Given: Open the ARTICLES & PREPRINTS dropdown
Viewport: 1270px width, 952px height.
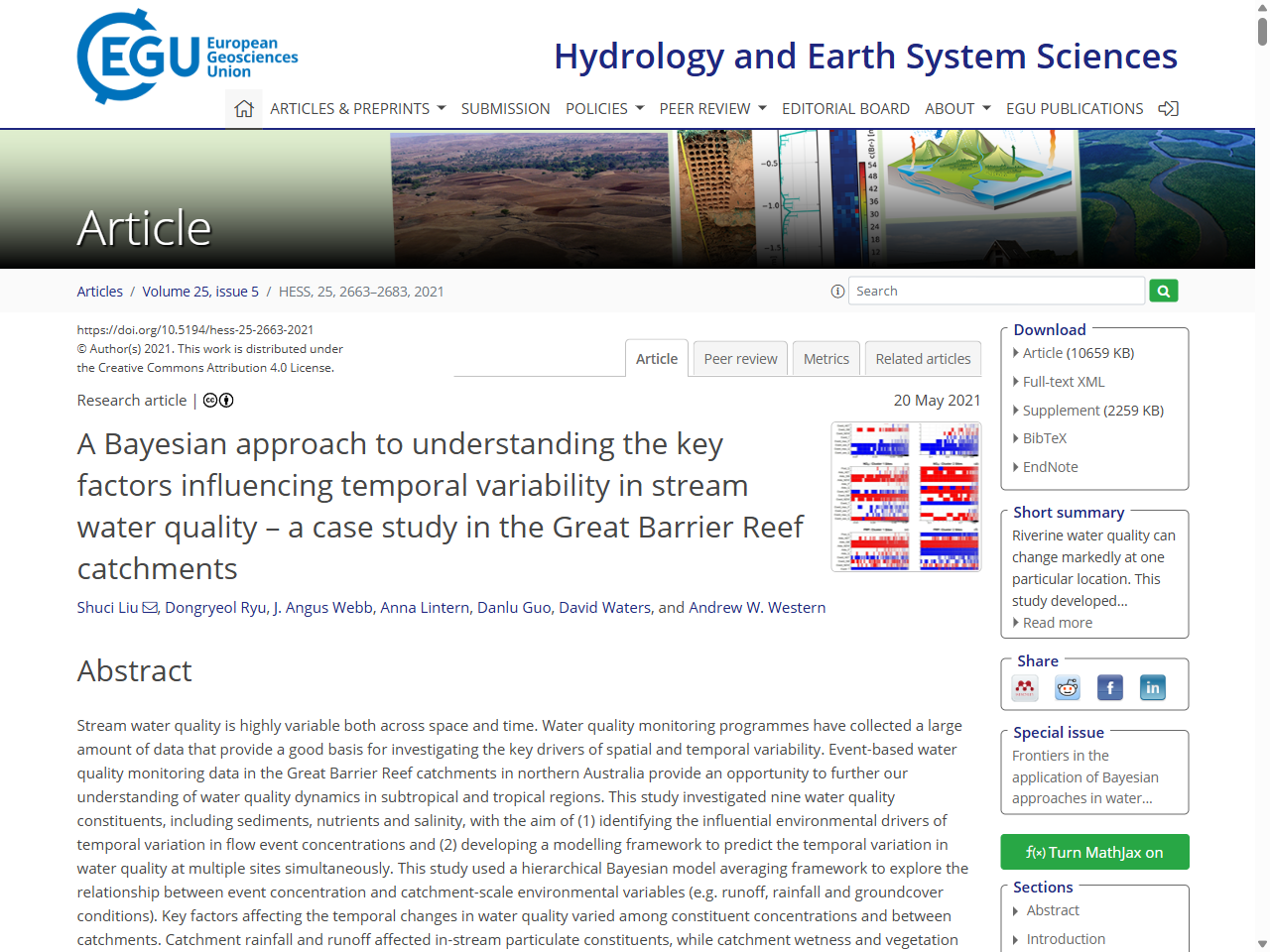Looking at the screenshot, I should pyautogui.click(x=357, y=108).
